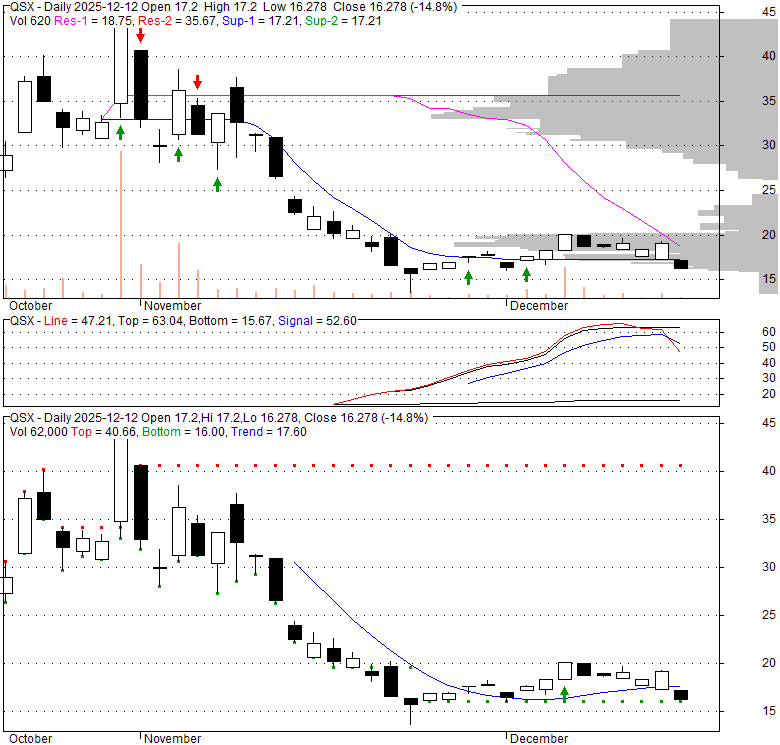Click the 15 price level on the top chart
This screenshot has width=780, height=745.
pos(769,279)
